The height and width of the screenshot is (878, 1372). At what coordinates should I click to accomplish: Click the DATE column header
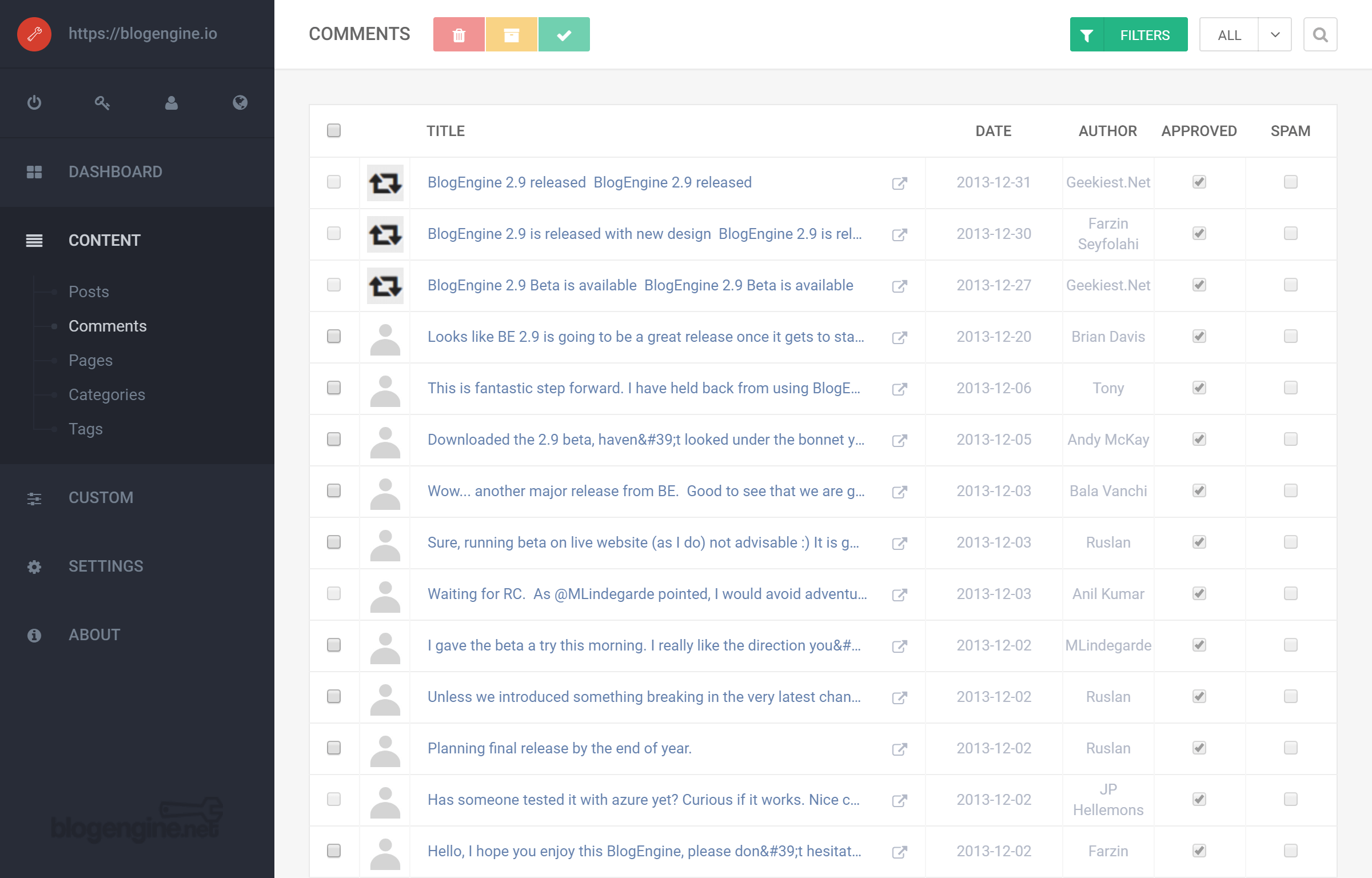(x=994, y=131)
